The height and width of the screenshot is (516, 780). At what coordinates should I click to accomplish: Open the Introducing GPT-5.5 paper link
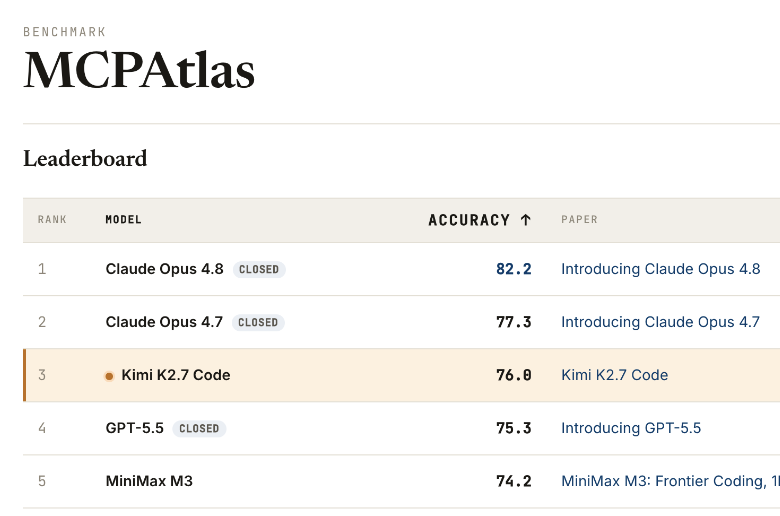tap(631, 428)
